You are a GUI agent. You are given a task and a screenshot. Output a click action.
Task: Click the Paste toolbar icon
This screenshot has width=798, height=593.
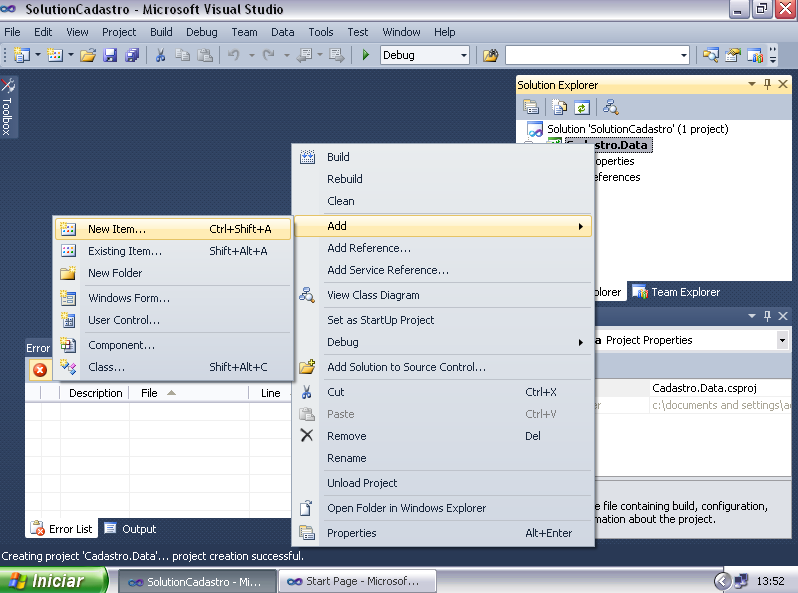(x=205, y=55)
